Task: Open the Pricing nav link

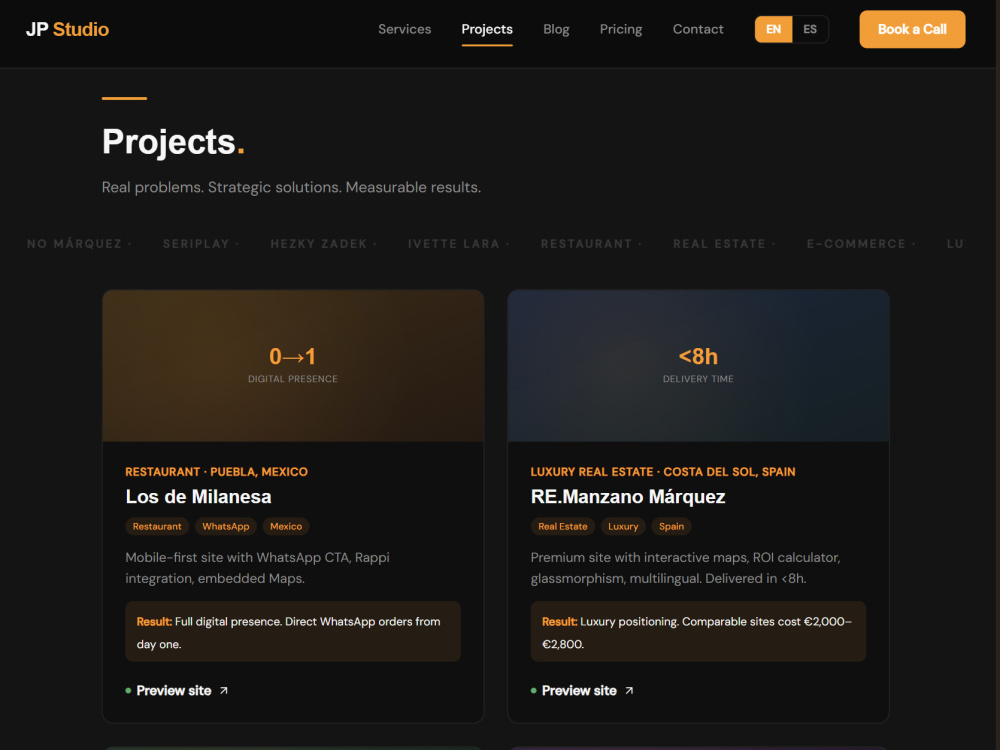Action: tap(621, 29)
